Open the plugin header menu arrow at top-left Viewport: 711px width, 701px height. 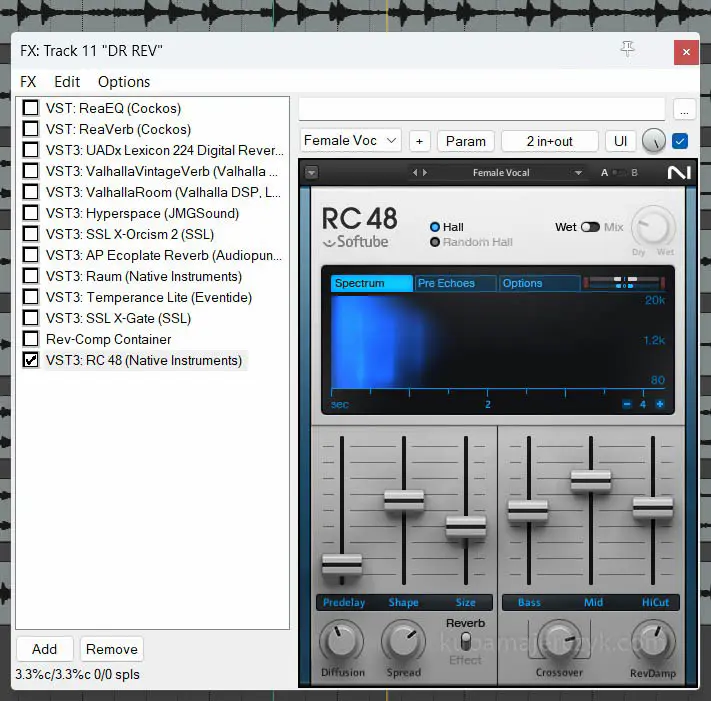[x=311, y=173]
